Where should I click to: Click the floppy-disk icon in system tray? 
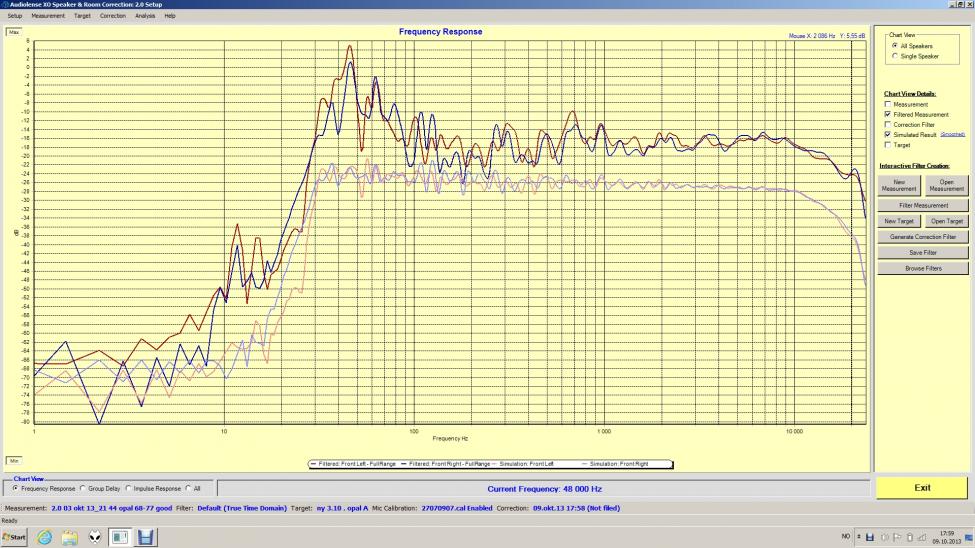[x=870, y=537]
